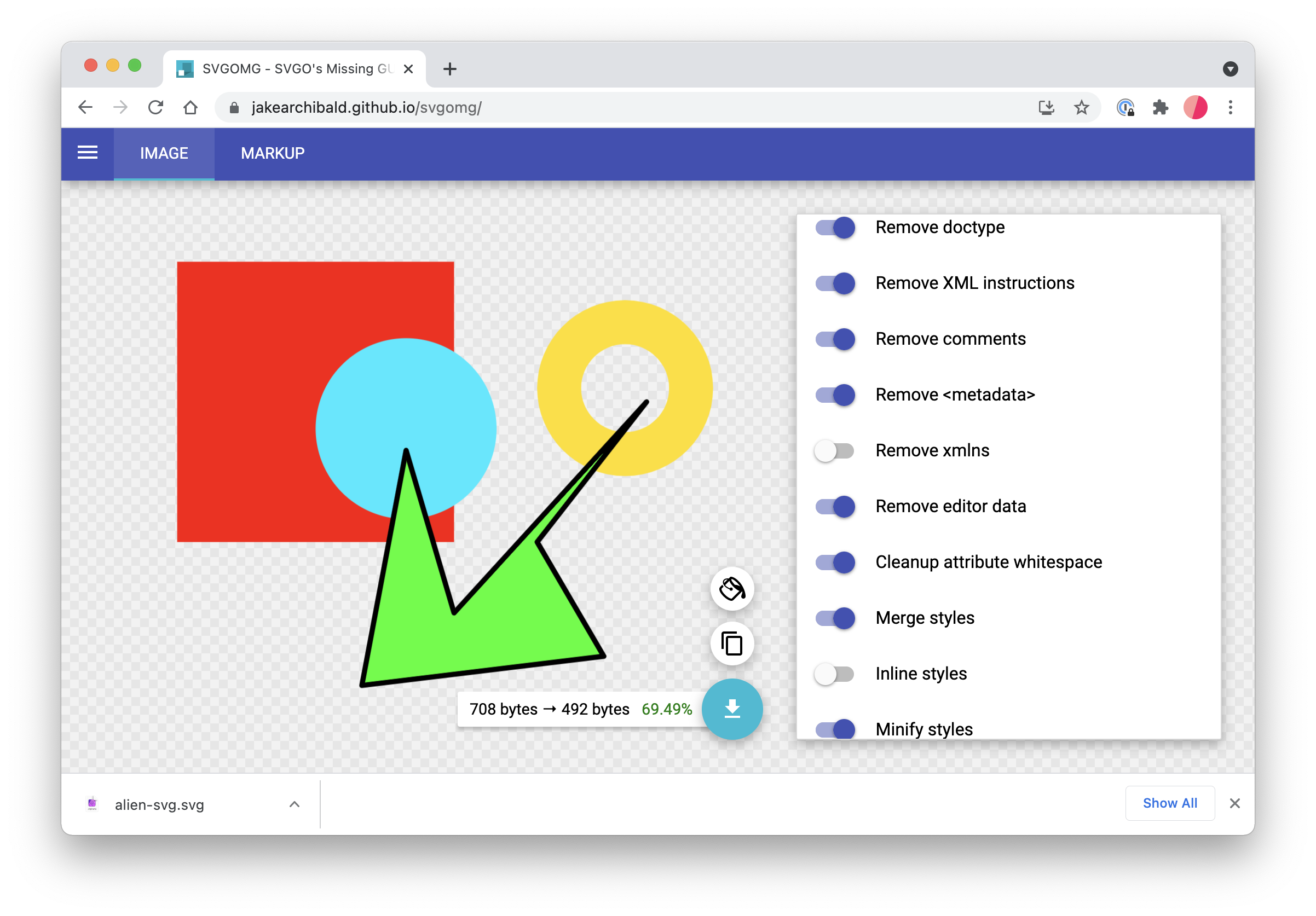Reload the page
Screen dimensions: 1316x916
click(155, 107)
